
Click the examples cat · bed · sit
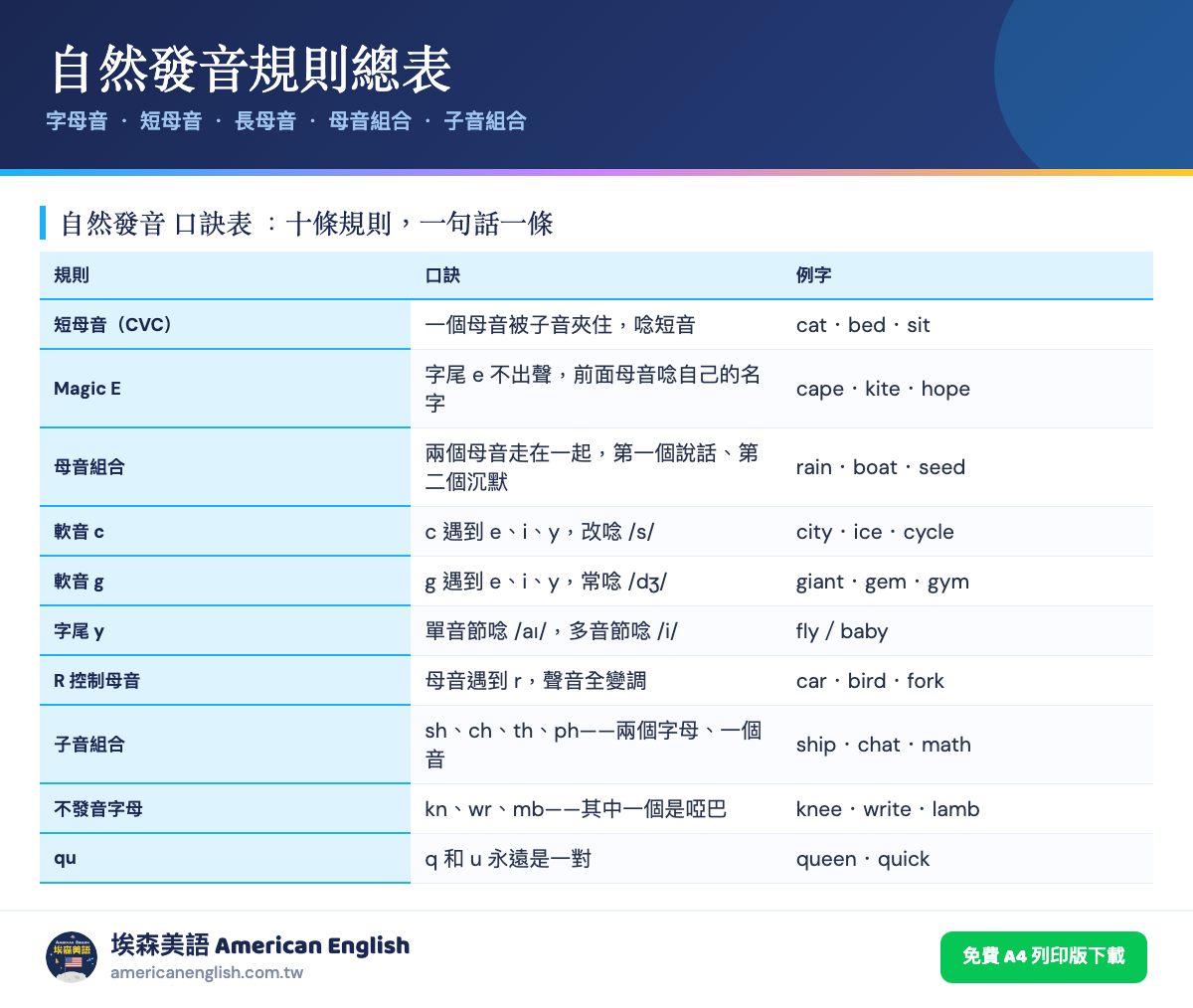coord(863,325)
